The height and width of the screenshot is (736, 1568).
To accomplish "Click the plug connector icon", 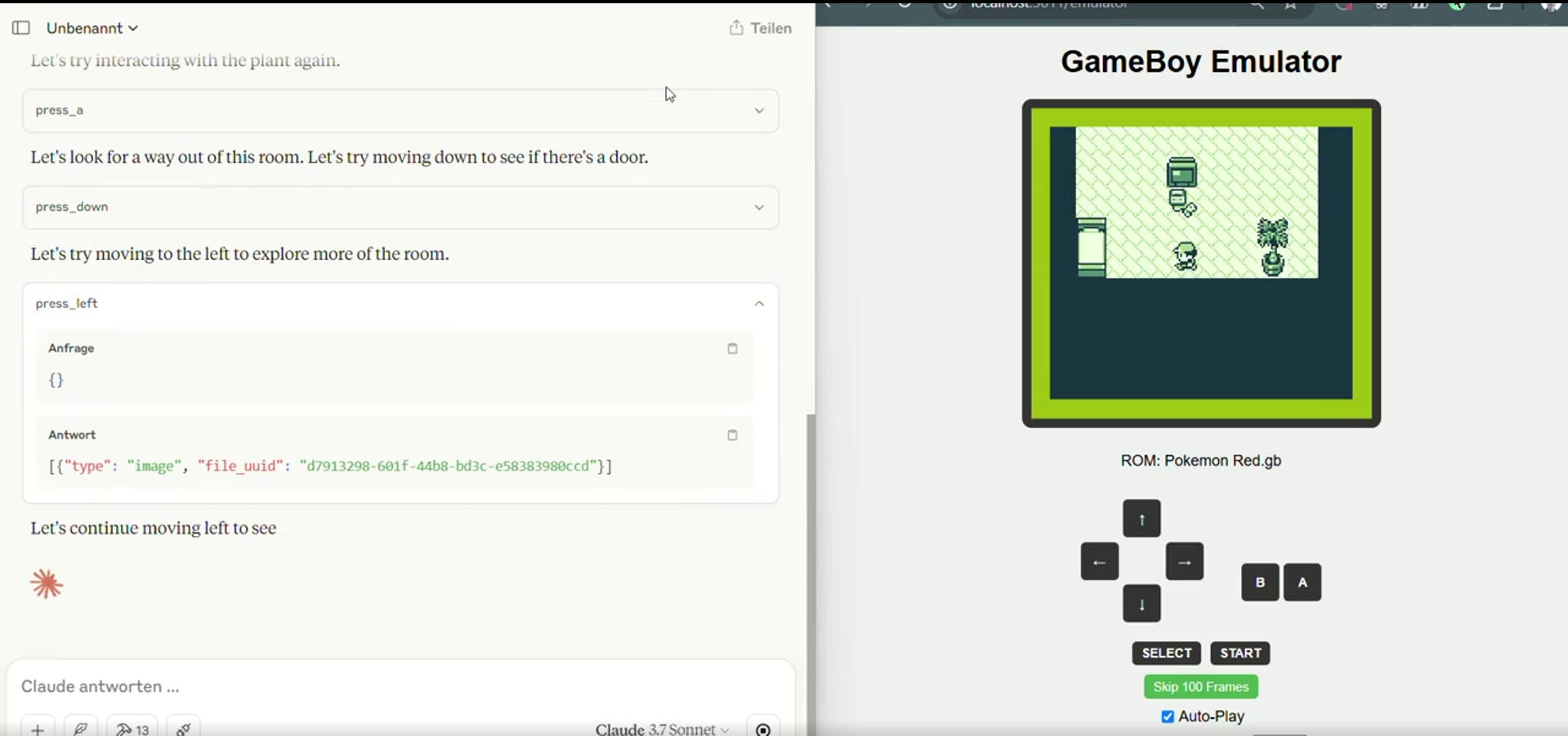I will [x=184, y=728].
